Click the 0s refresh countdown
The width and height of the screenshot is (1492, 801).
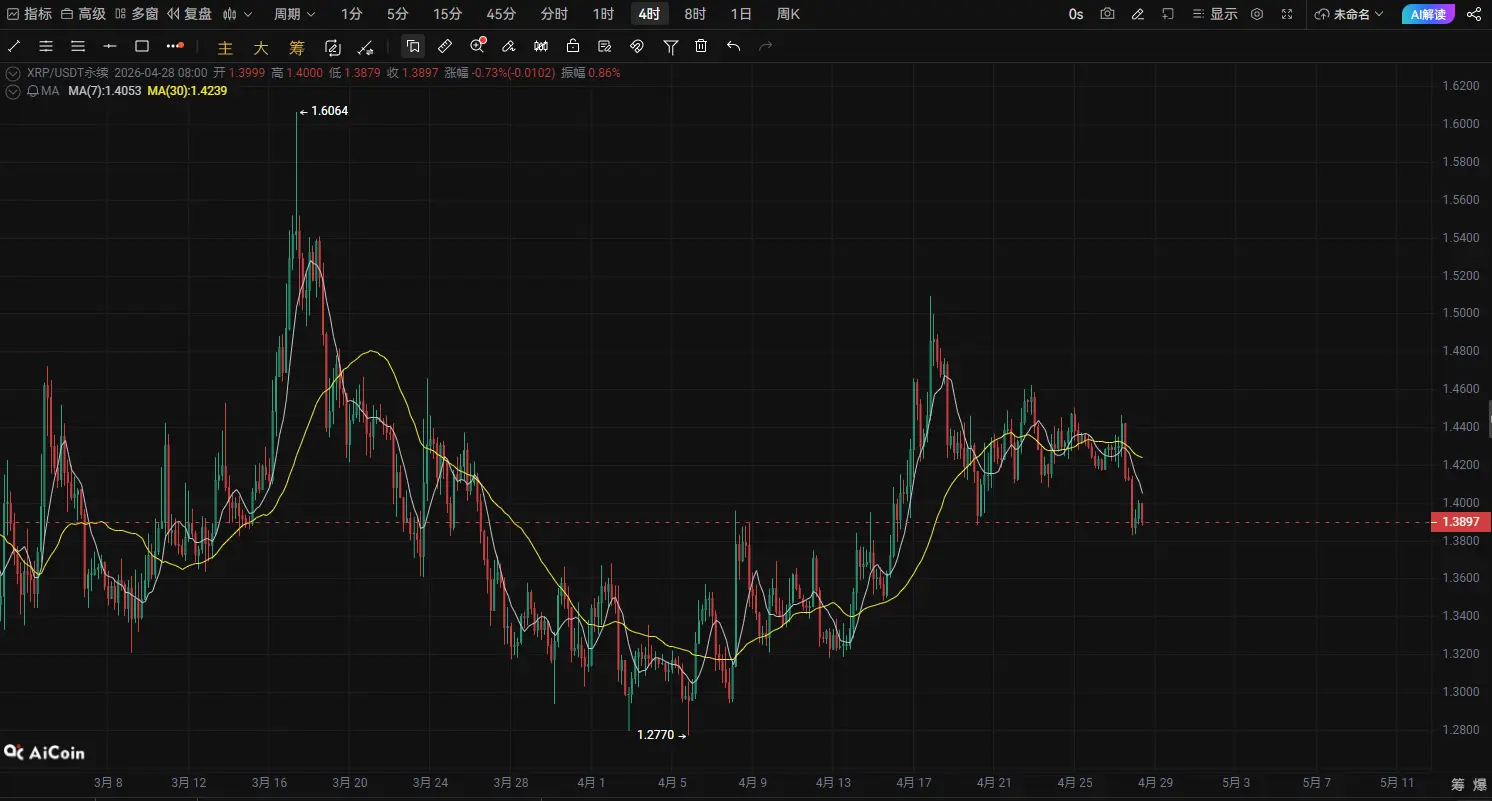[x=1076, y=14]
